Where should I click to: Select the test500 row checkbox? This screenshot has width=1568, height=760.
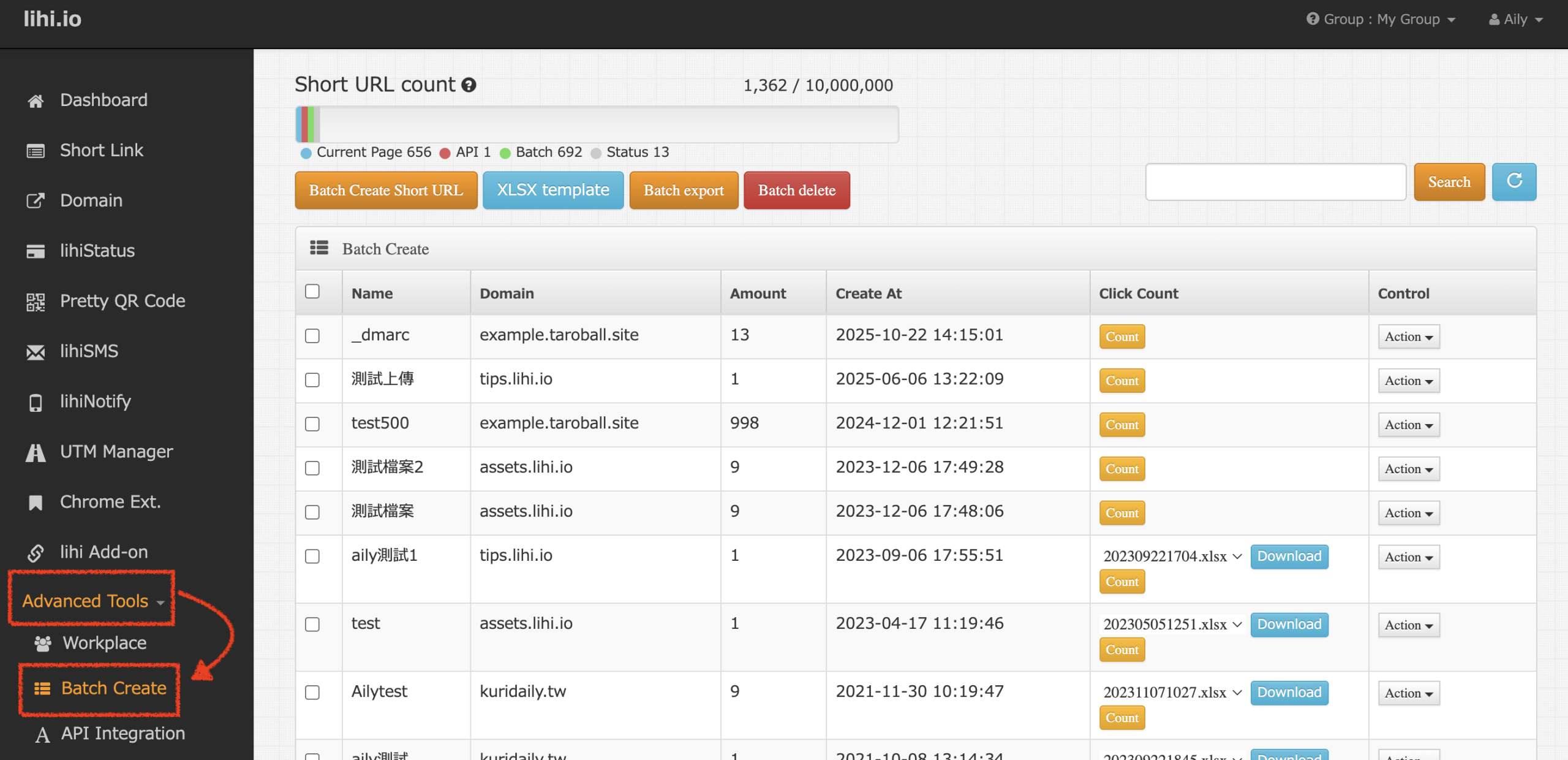312,424
